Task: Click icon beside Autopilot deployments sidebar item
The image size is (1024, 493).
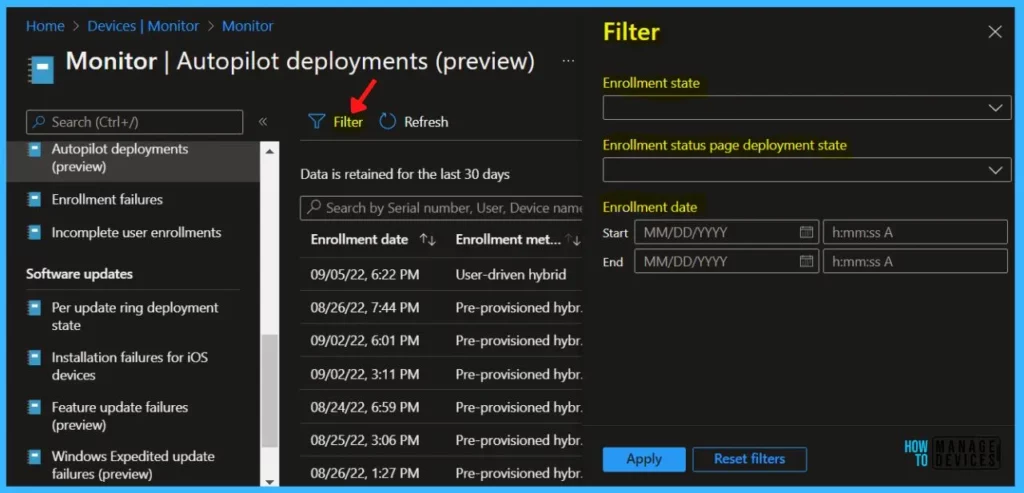Action: (34, 150)
